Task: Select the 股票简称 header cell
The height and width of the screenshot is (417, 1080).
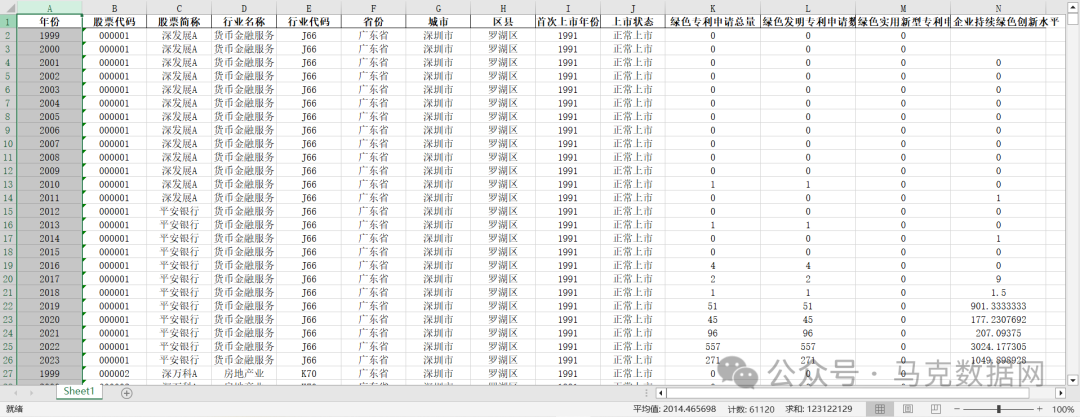Action: click(x=179, y=22)
